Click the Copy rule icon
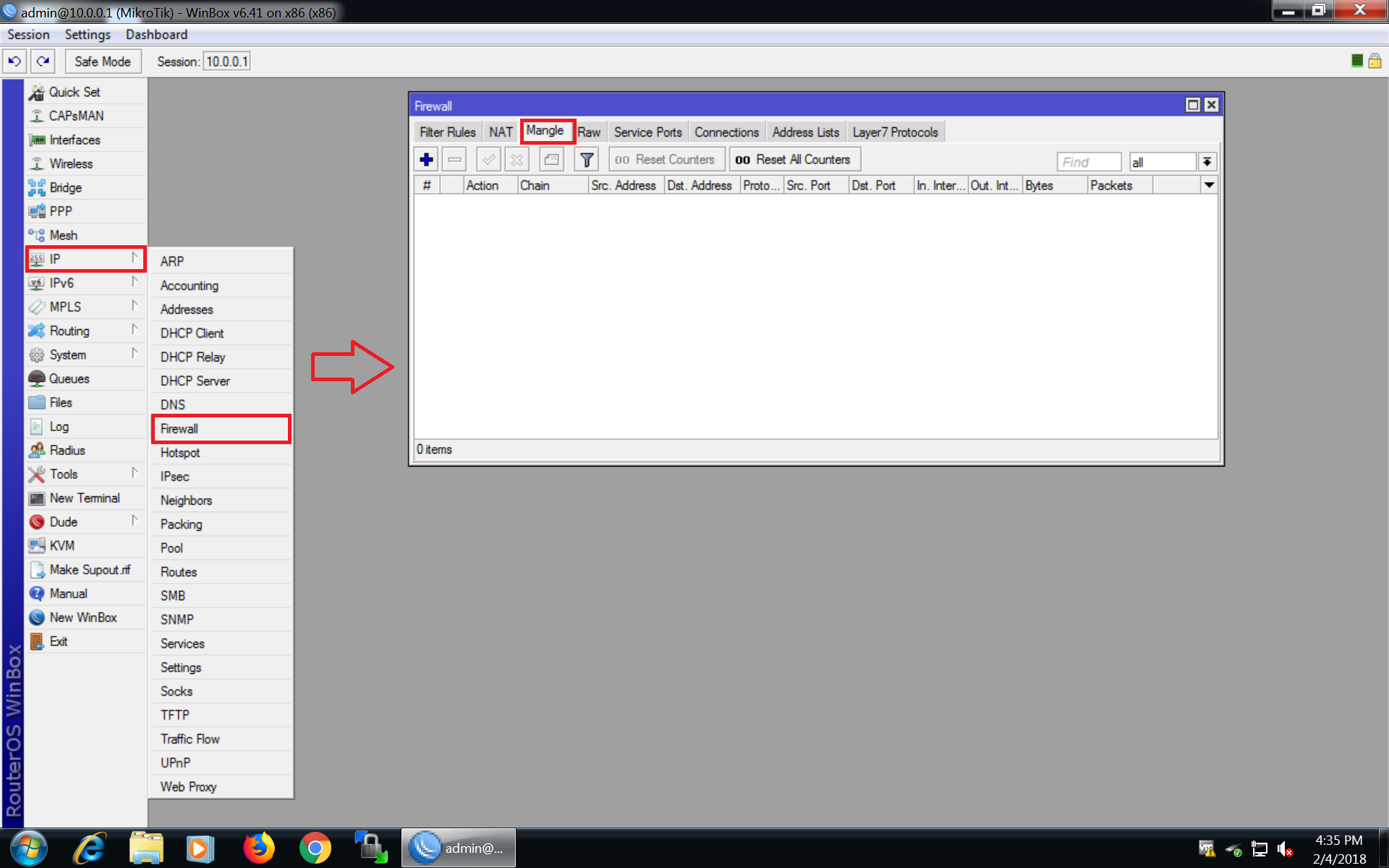1389x868 pixels. (551, 159)
